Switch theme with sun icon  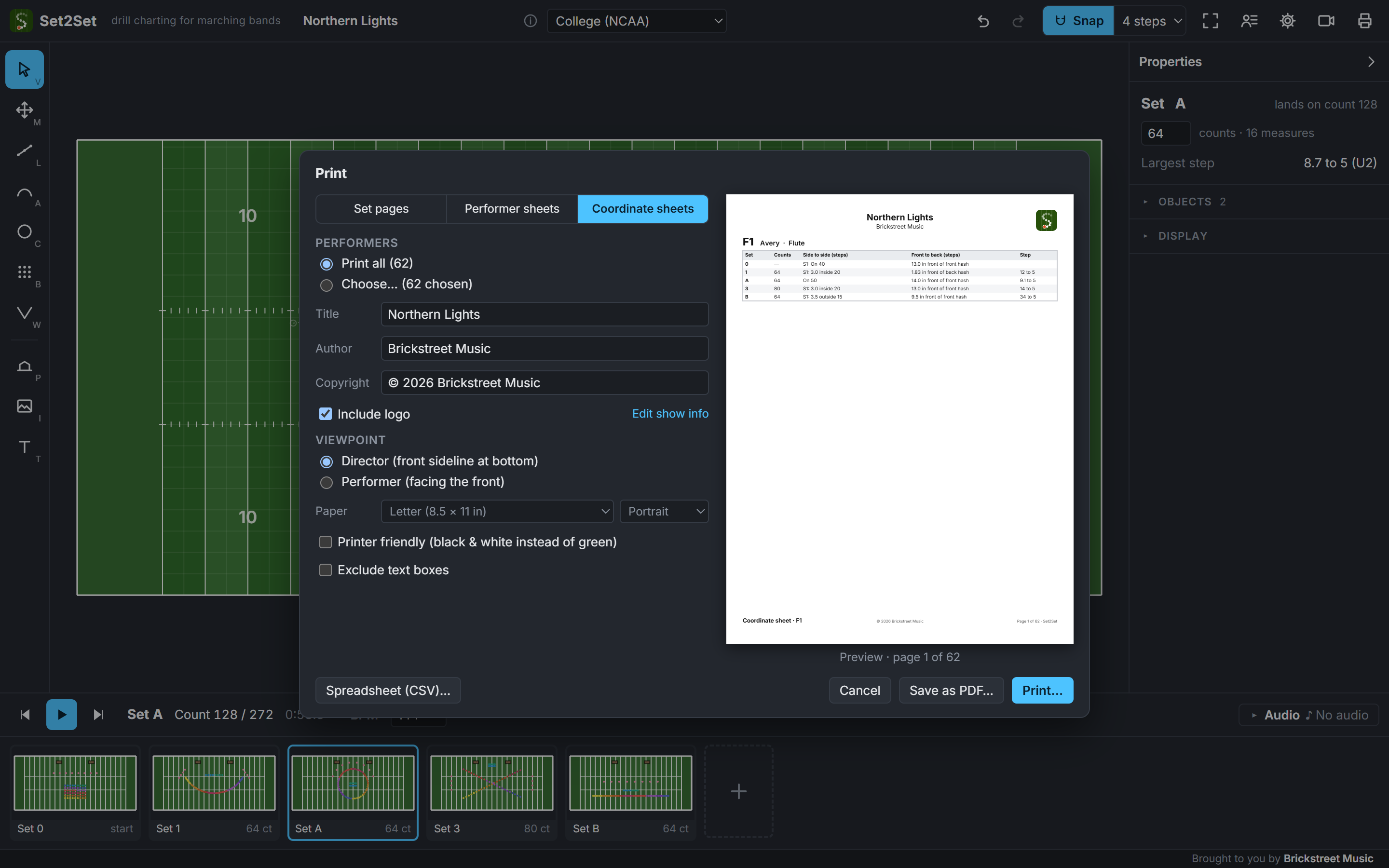point(1287,21)
